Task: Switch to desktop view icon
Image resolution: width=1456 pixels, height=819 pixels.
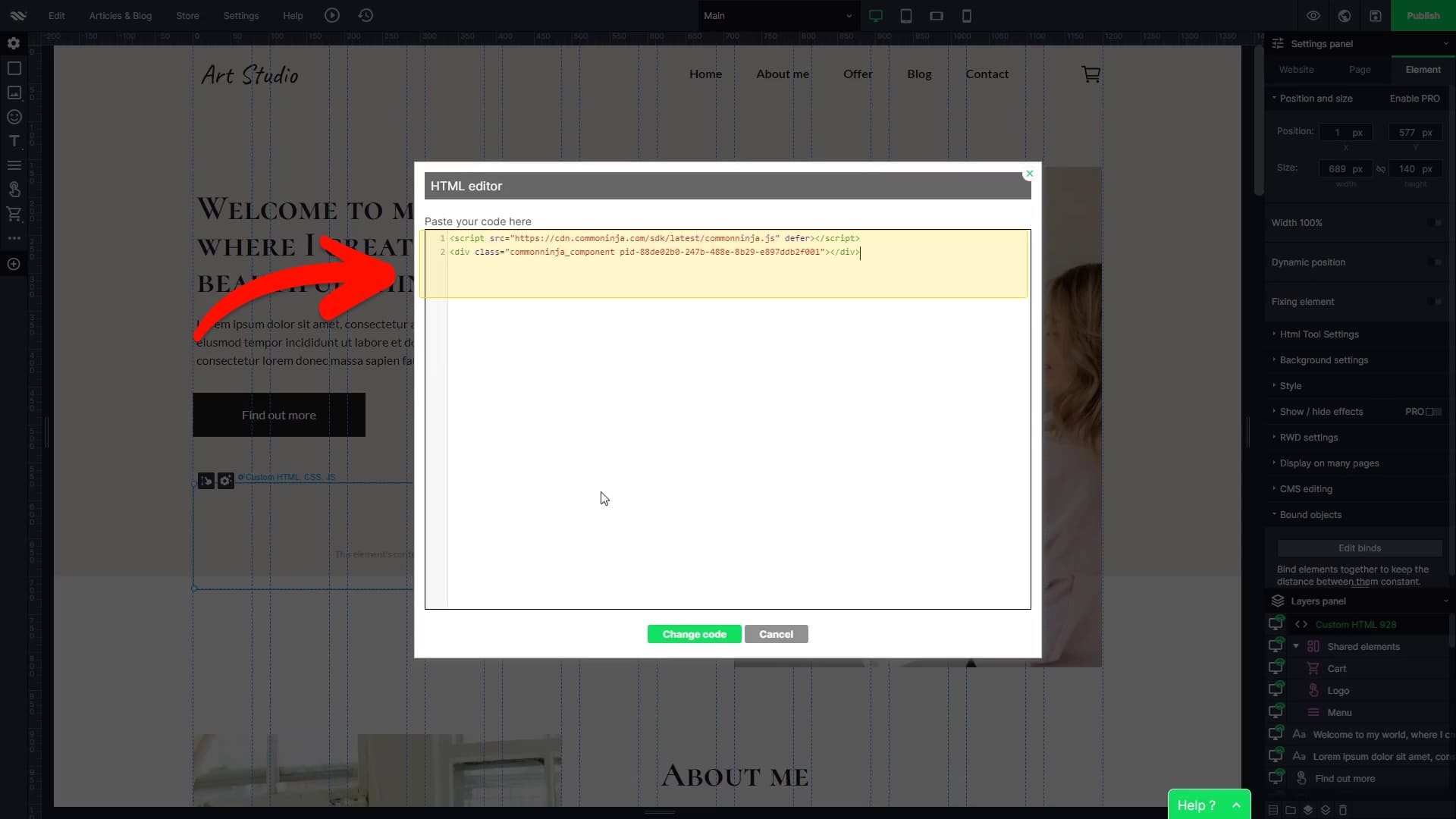Action: pyautogui.click(x=876, y=16)
